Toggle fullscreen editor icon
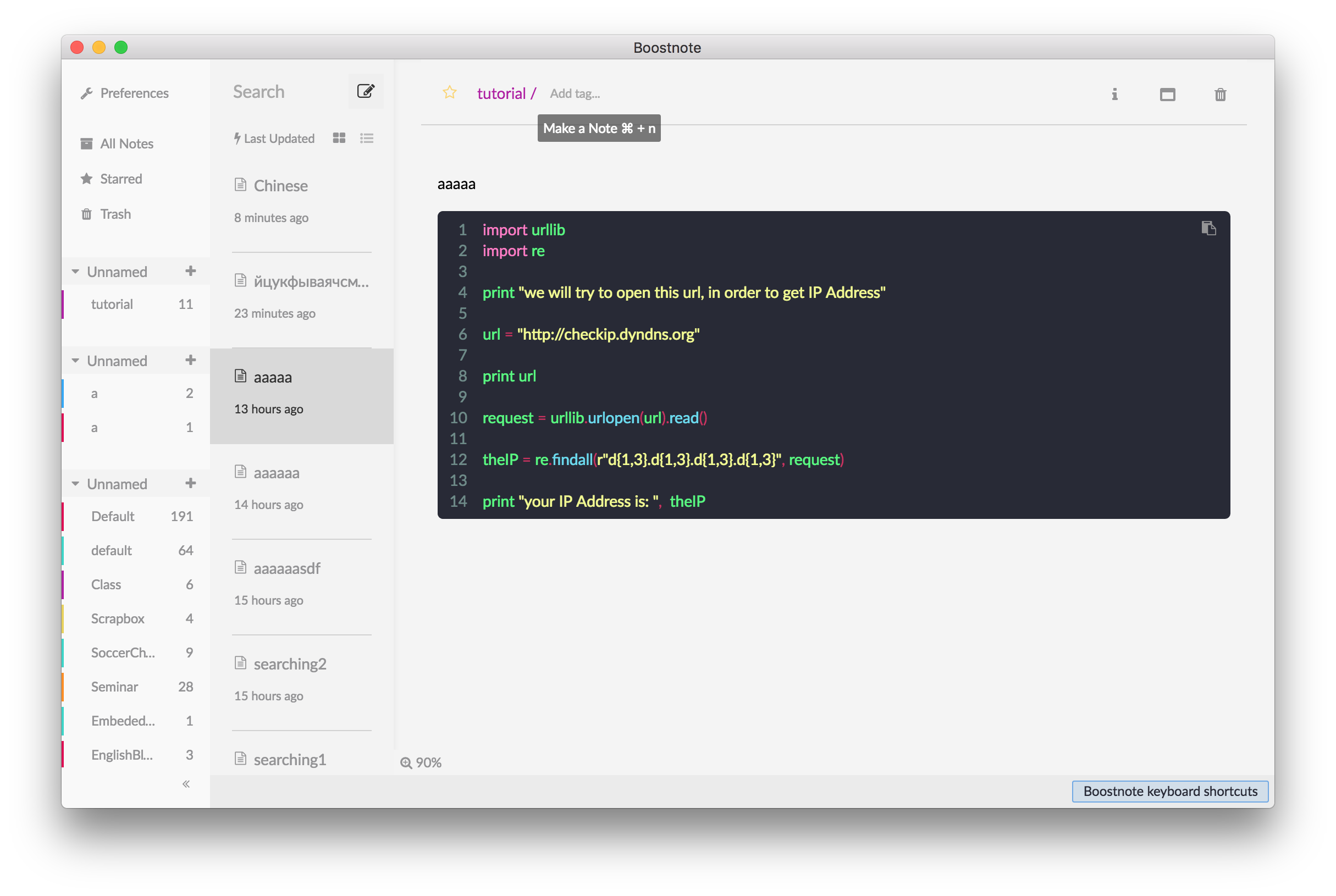This screenshot has height=896, width=1336. coord(1167,95)
